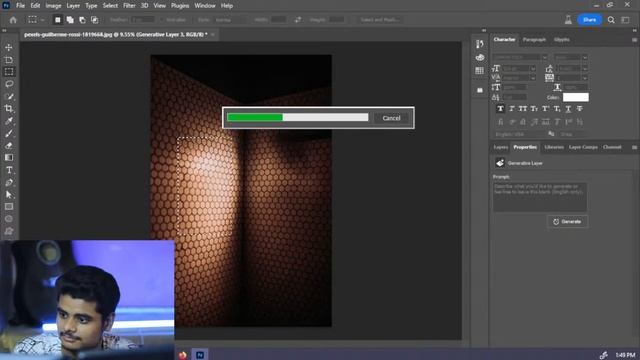This screenshot has width=640, height=360.
Task: Open the leading dropdown
Action: (x=585, y=69)
